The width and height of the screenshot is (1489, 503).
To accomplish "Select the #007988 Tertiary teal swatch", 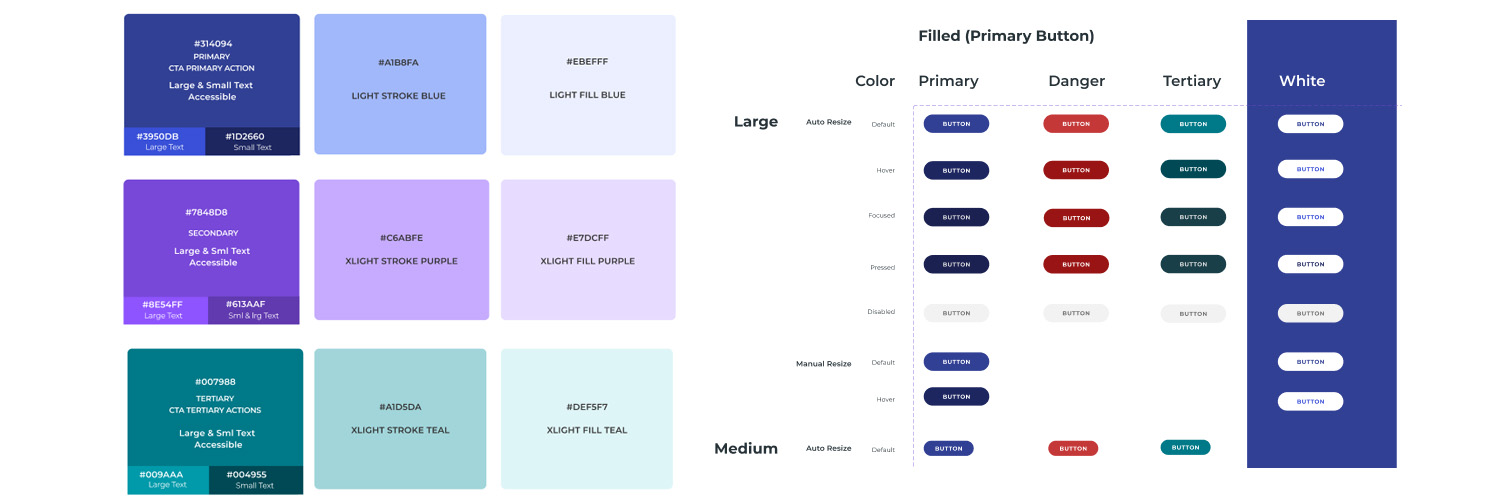I will (x=215, y=407).
